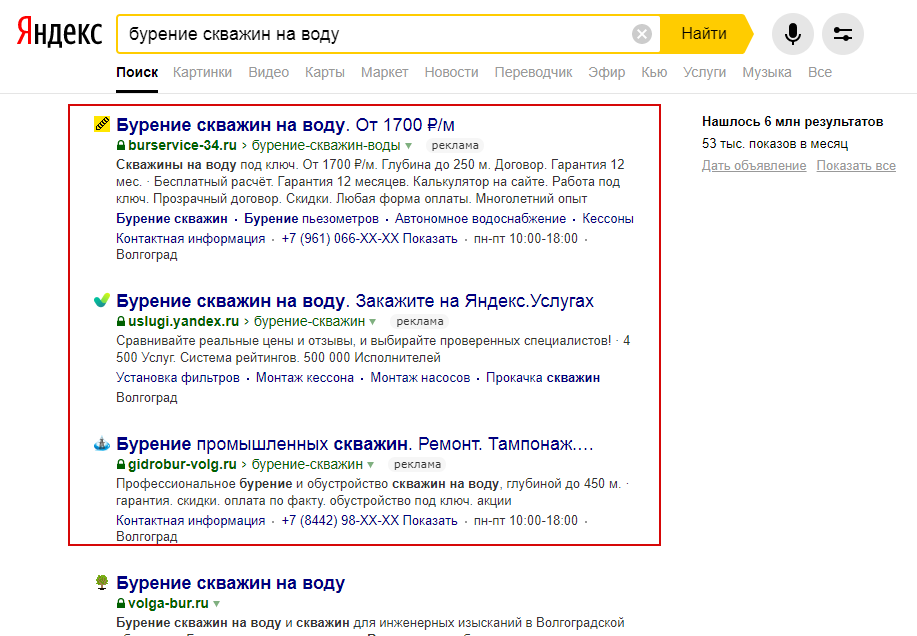Open the 'Установка фильтров' sitelink
The width and height of the screenshot is (917, 636).
tap(178, 378)
